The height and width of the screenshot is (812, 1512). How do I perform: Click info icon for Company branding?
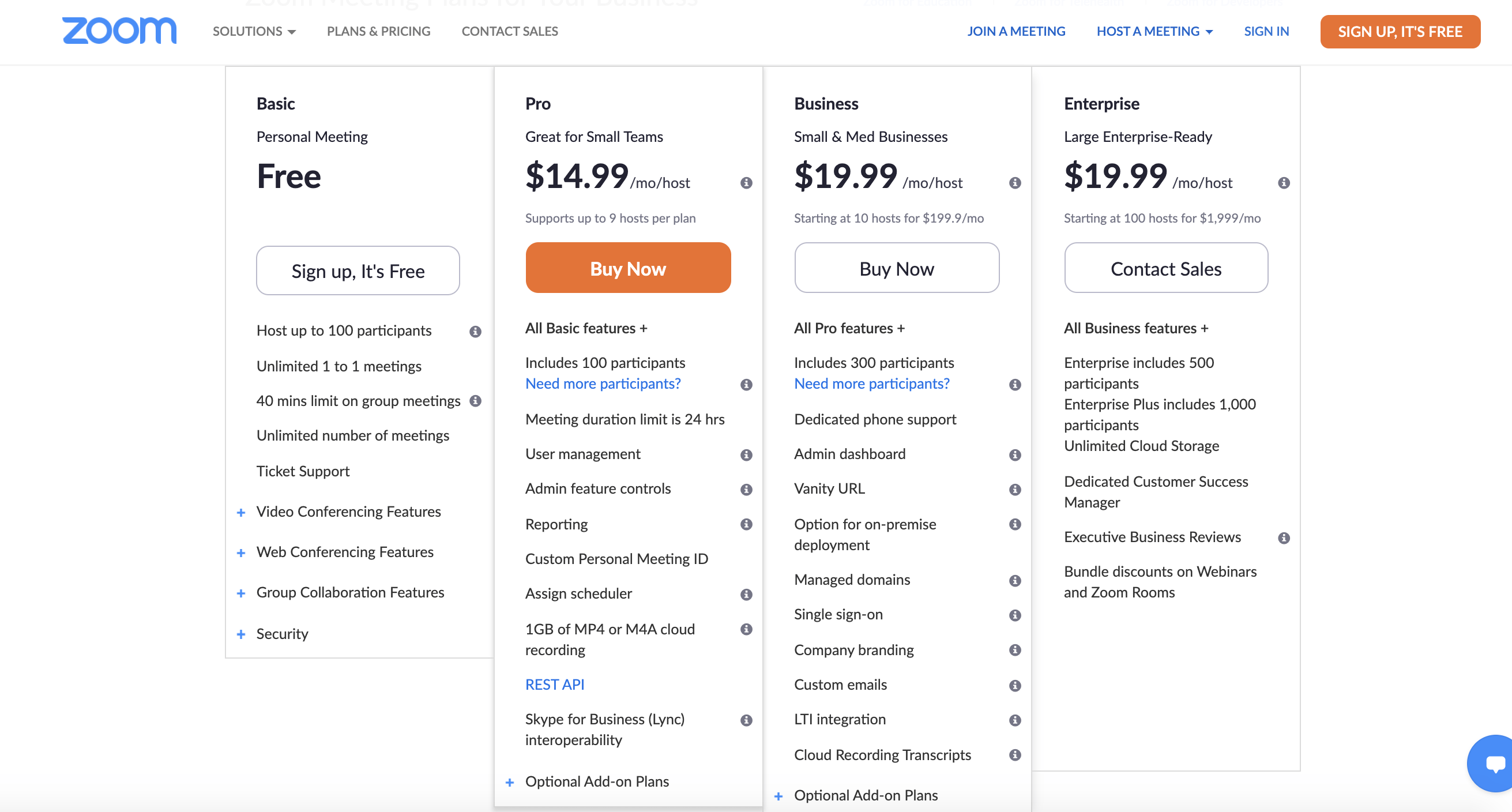click(1015, 650)
